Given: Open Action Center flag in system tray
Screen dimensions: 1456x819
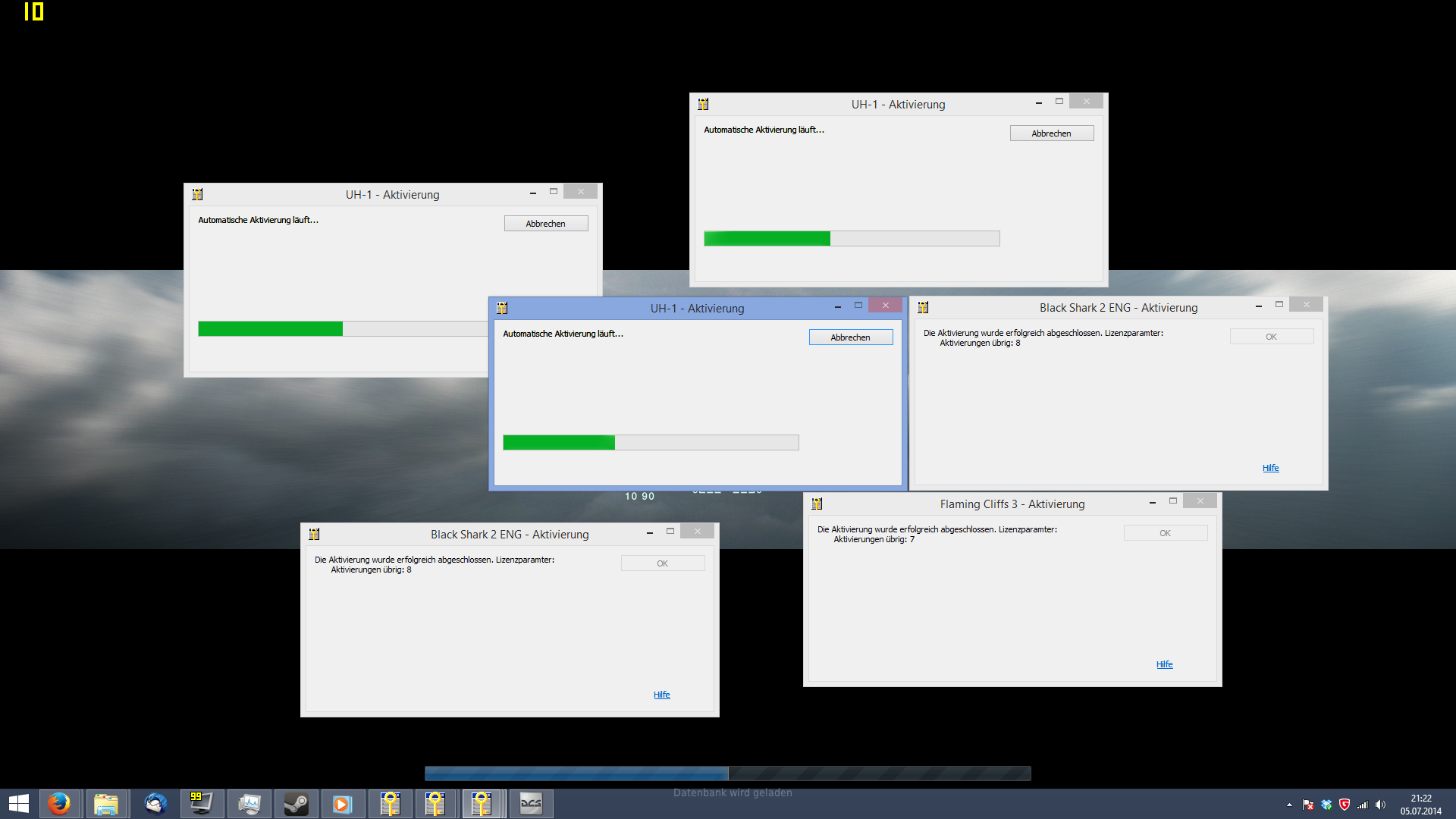Looking at the screenshot, I should 1308,805.
